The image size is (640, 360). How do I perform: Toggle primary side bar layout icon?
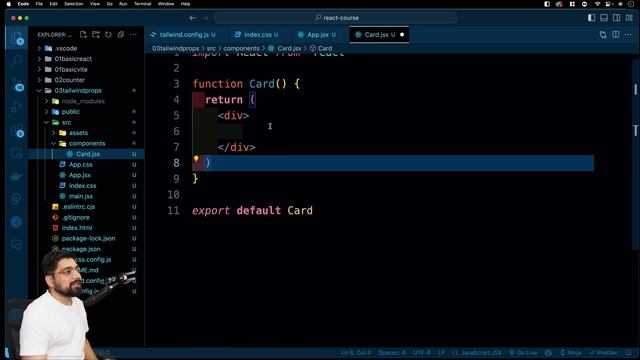(591, 18)
